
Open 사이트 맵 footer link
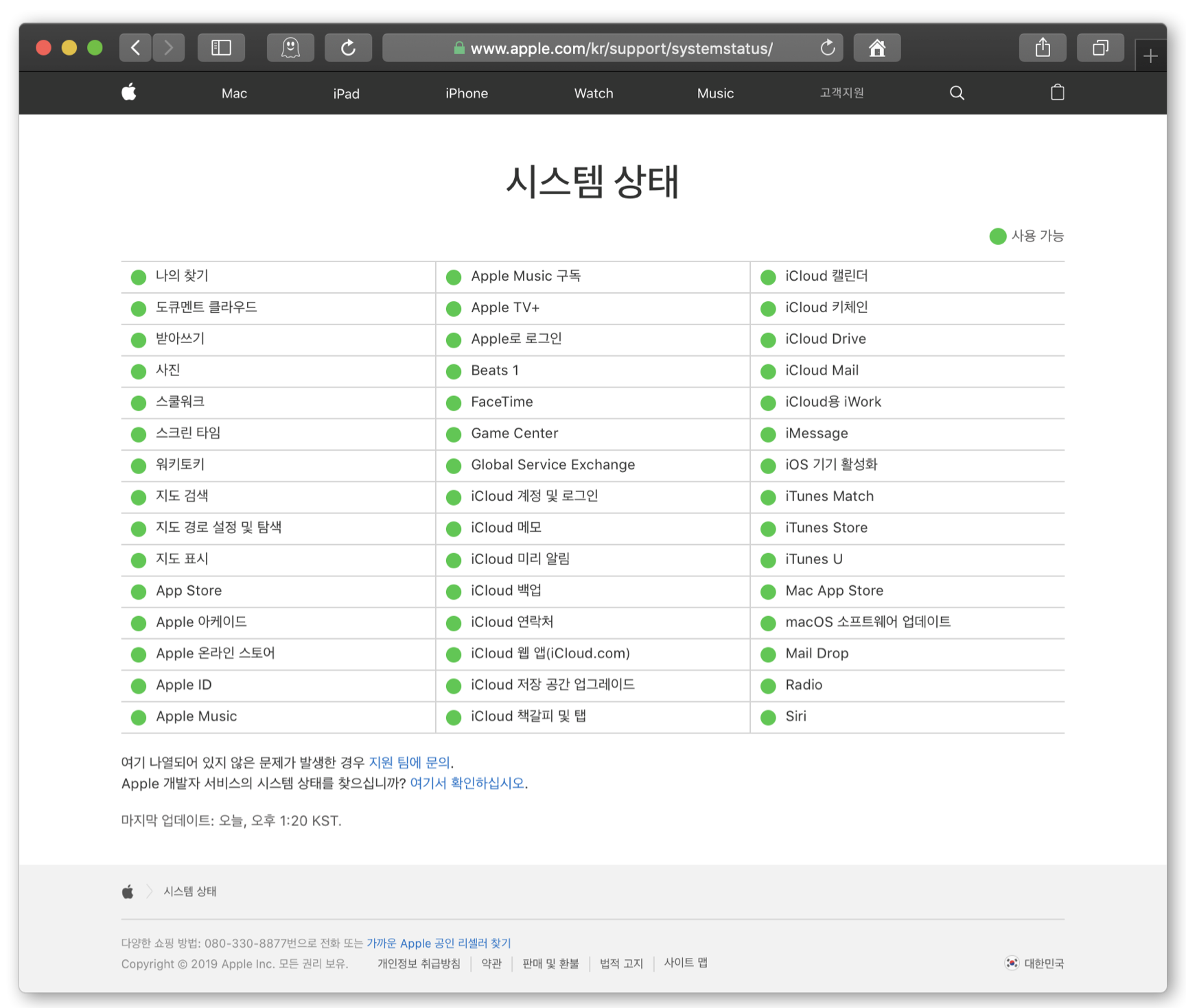(686, 963)
